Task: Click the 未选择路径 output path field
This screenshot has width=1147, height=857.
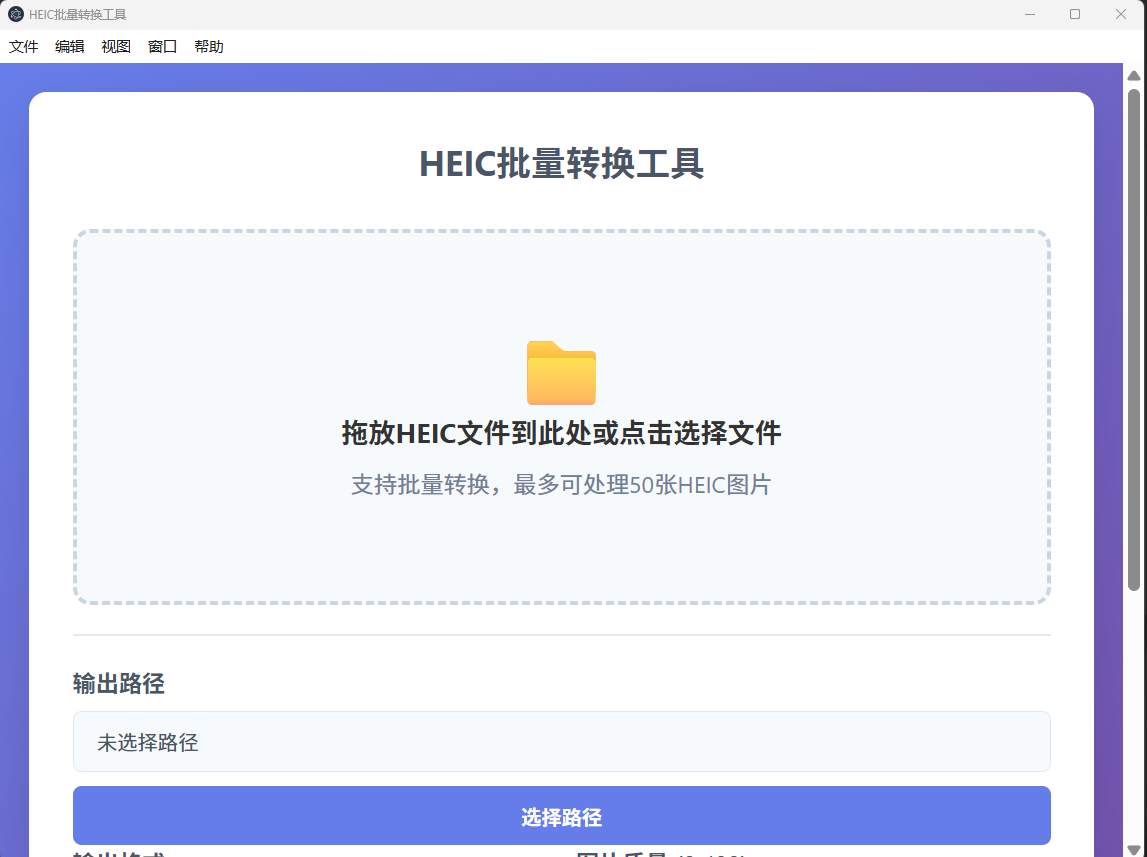Action: click(562, 741)
